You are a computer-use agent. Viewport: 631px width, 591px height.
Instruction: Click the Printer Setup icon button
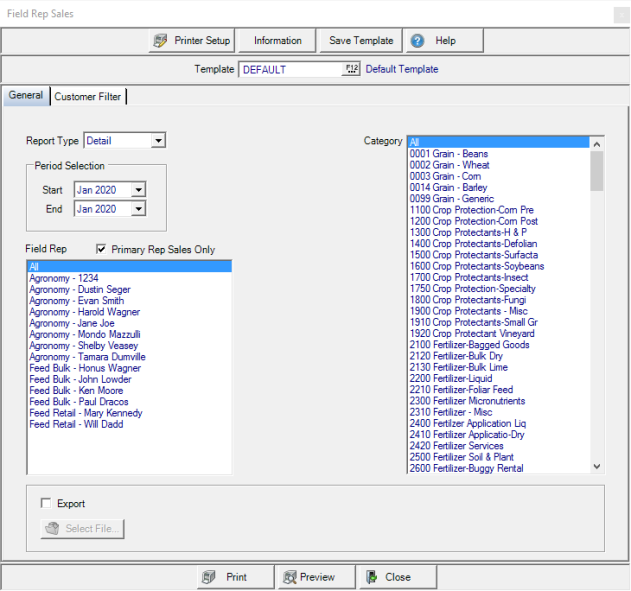coord(160,41)
